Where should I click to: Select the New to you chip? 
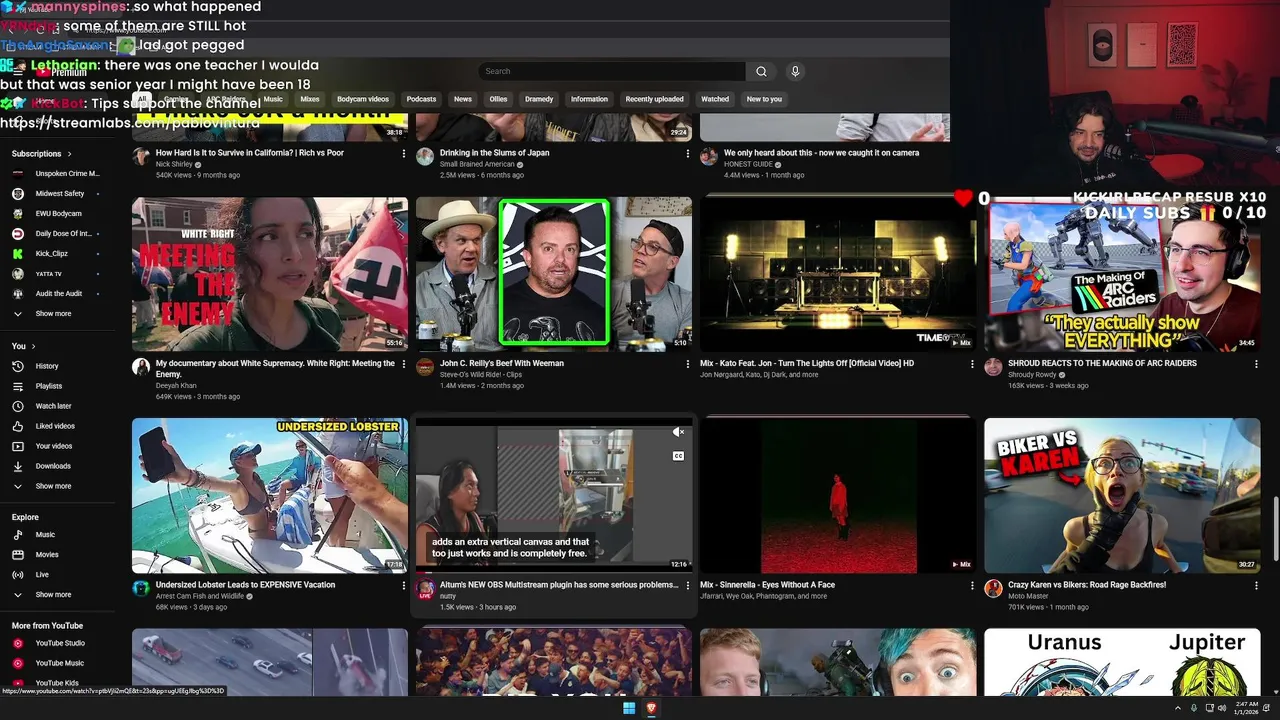(x=764, y=99)
